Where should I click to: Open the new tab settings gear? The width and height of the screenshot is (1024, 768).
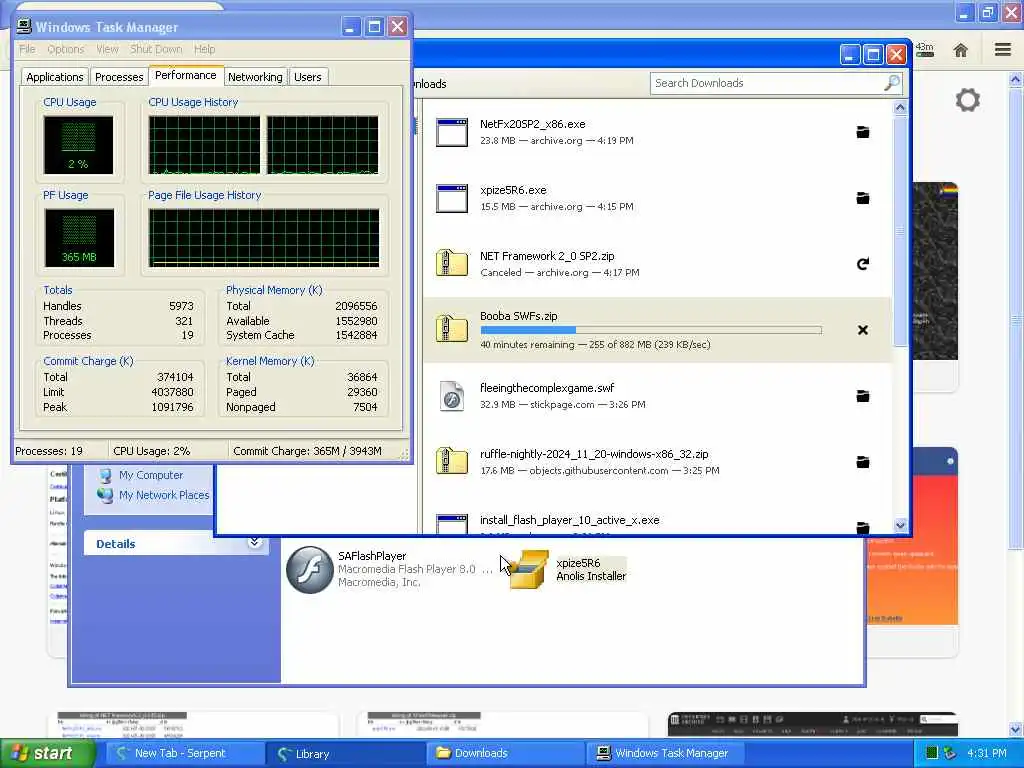[x=968, y=100]
